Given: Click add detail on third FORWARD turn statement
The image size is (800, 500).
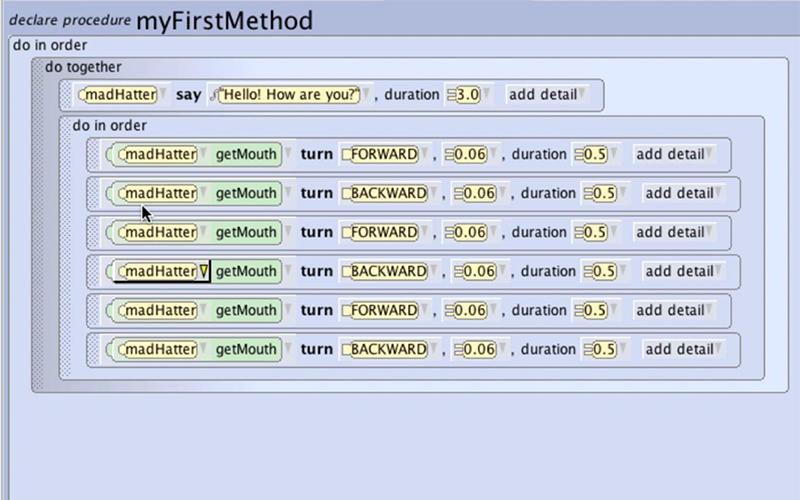Looking at the screenshot, I should point(674,310).
